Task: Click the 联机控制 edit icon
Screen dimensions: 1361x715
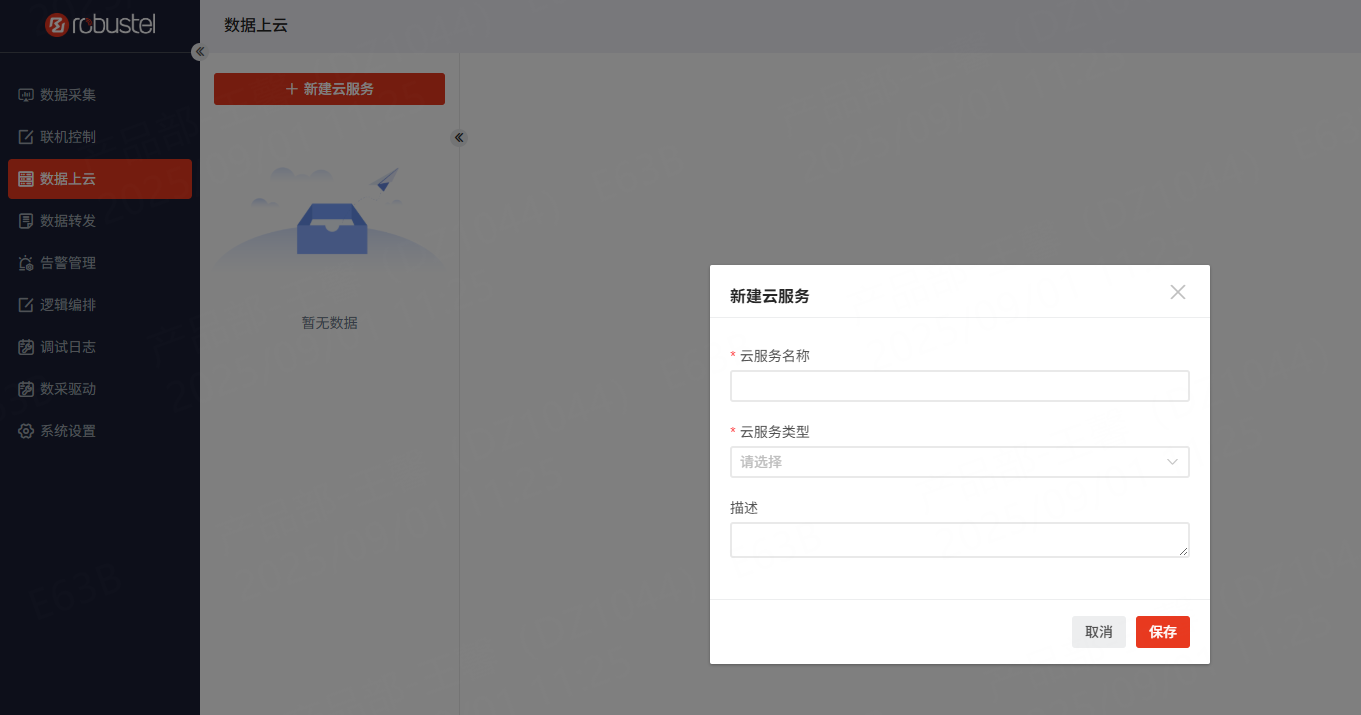Action: click(x=26, y=137)
